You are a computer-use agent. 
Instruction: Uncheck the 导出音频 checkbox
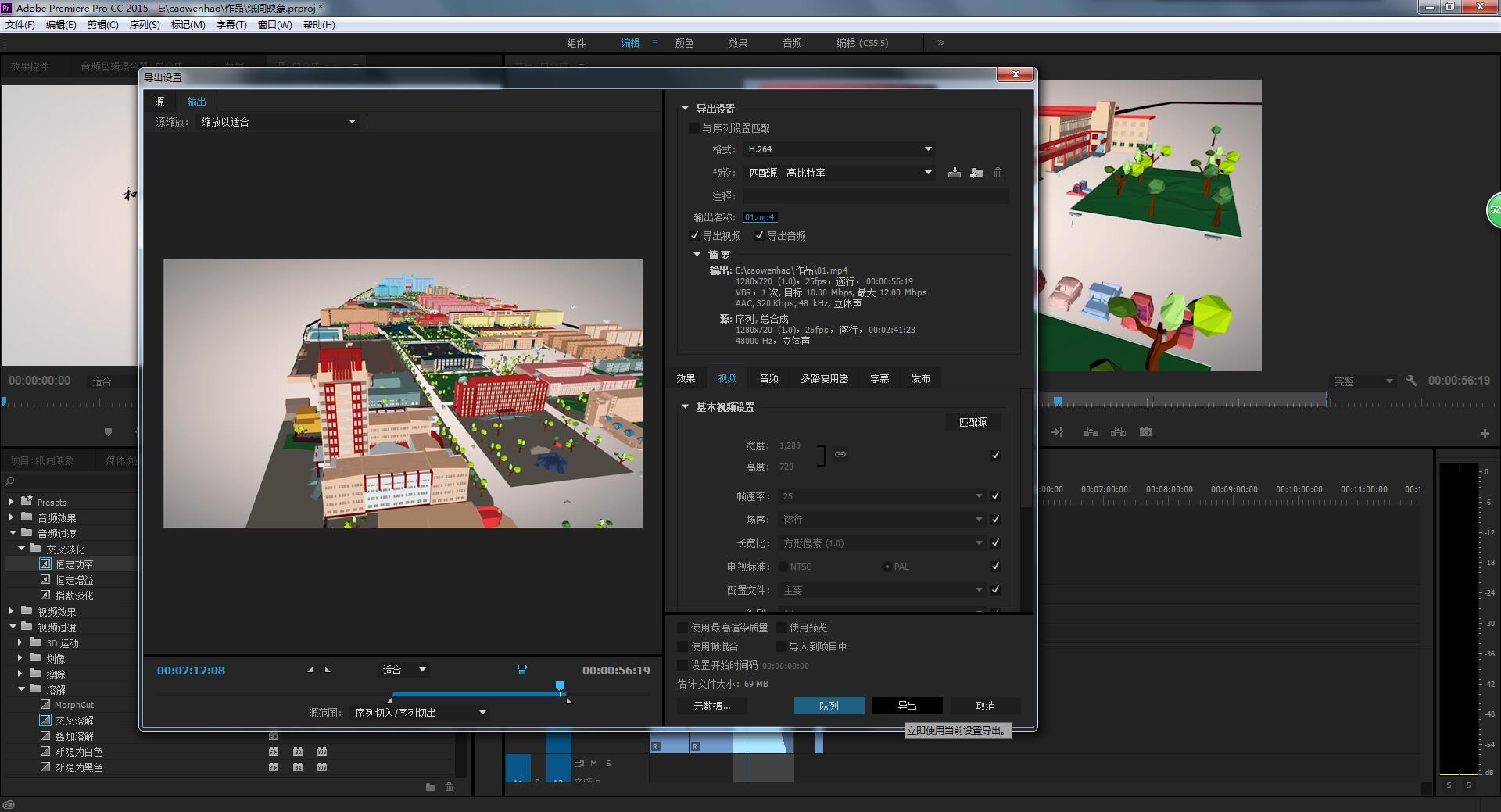pyautogui.click(x=758, y=236)
